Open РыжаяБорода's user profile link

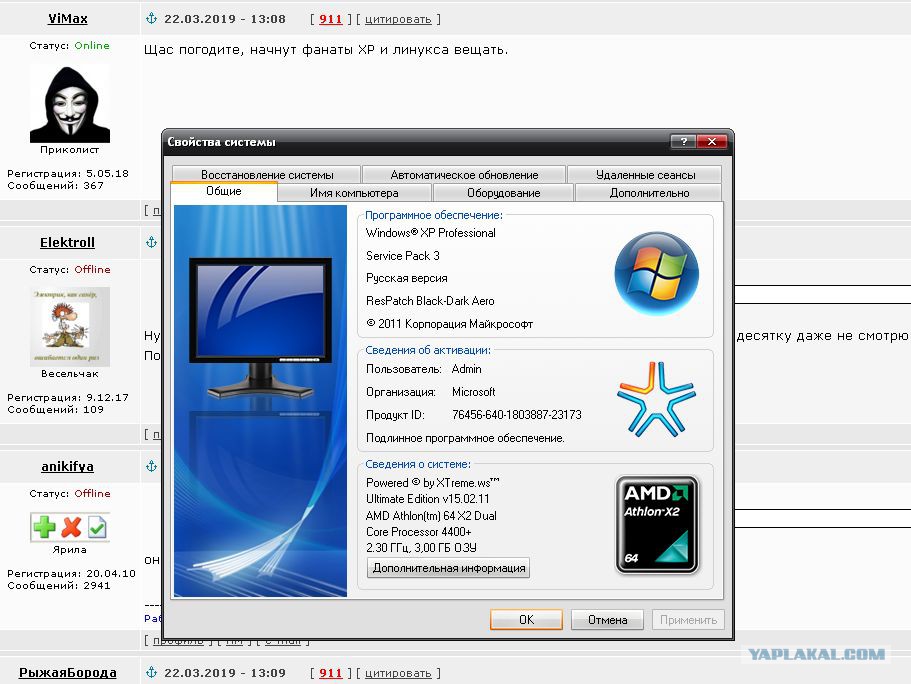[x=67, y=672]
